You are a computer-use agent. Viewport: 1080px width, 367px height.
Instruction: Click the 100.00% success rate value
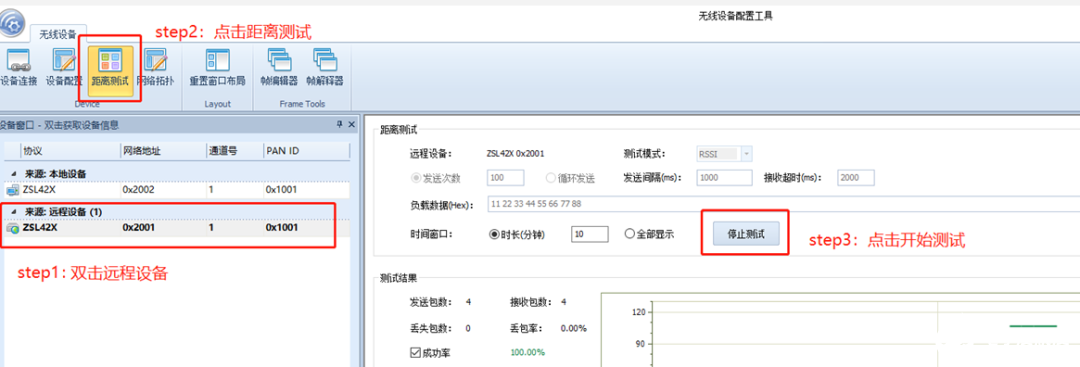pyautogui.click(x=527, y=353)
